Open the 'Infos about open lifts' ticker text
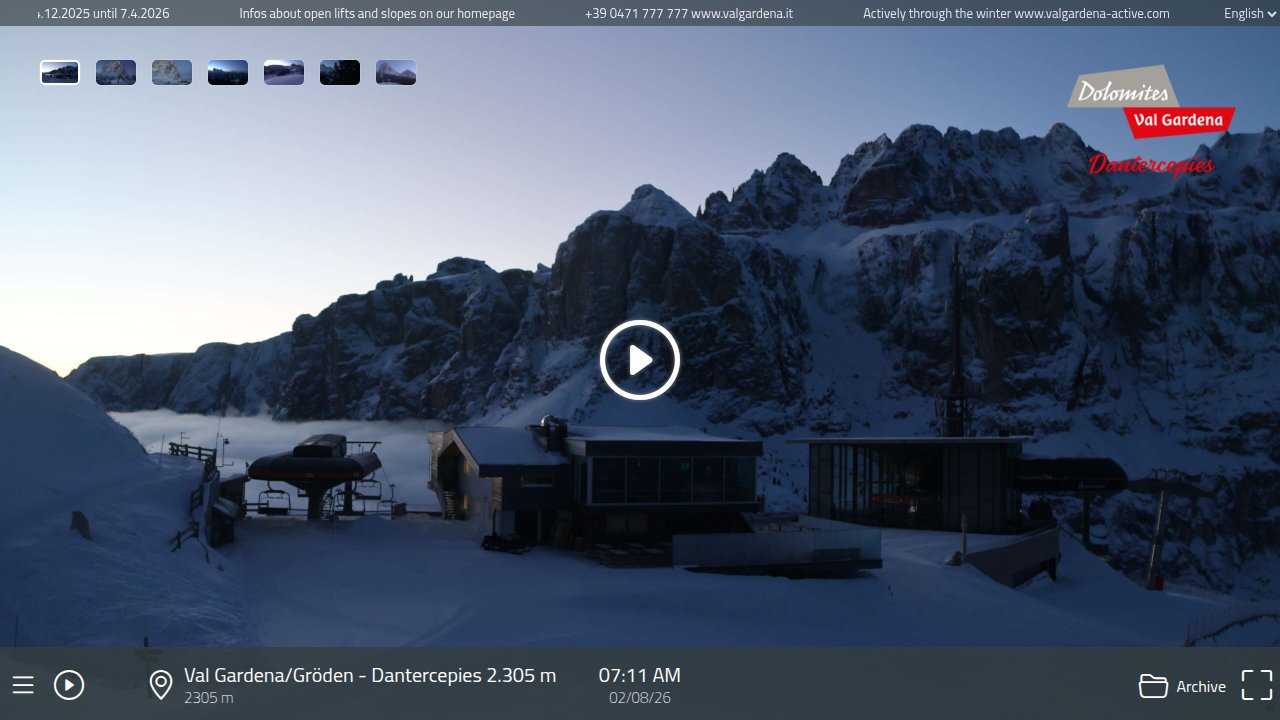 click(377, 14)
